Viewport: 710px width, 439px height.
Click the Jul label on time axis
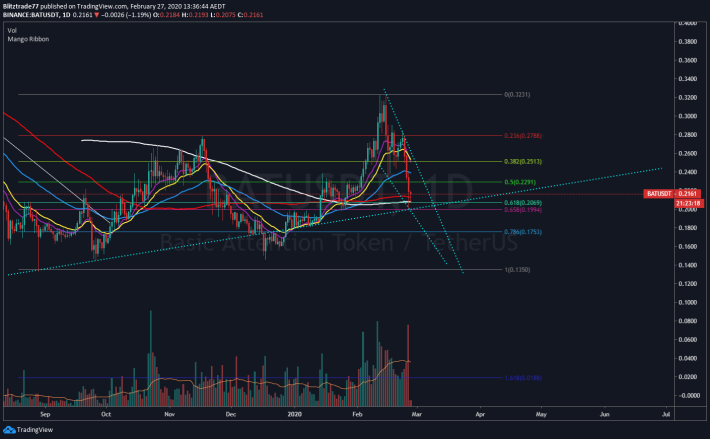(666, 414)
